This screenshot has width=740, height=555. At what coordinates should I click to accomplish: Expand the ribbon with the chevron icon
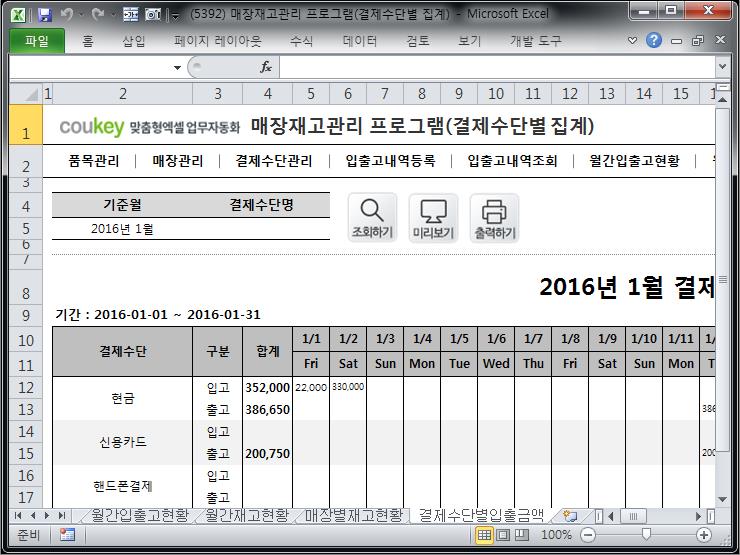coord(632,41)
